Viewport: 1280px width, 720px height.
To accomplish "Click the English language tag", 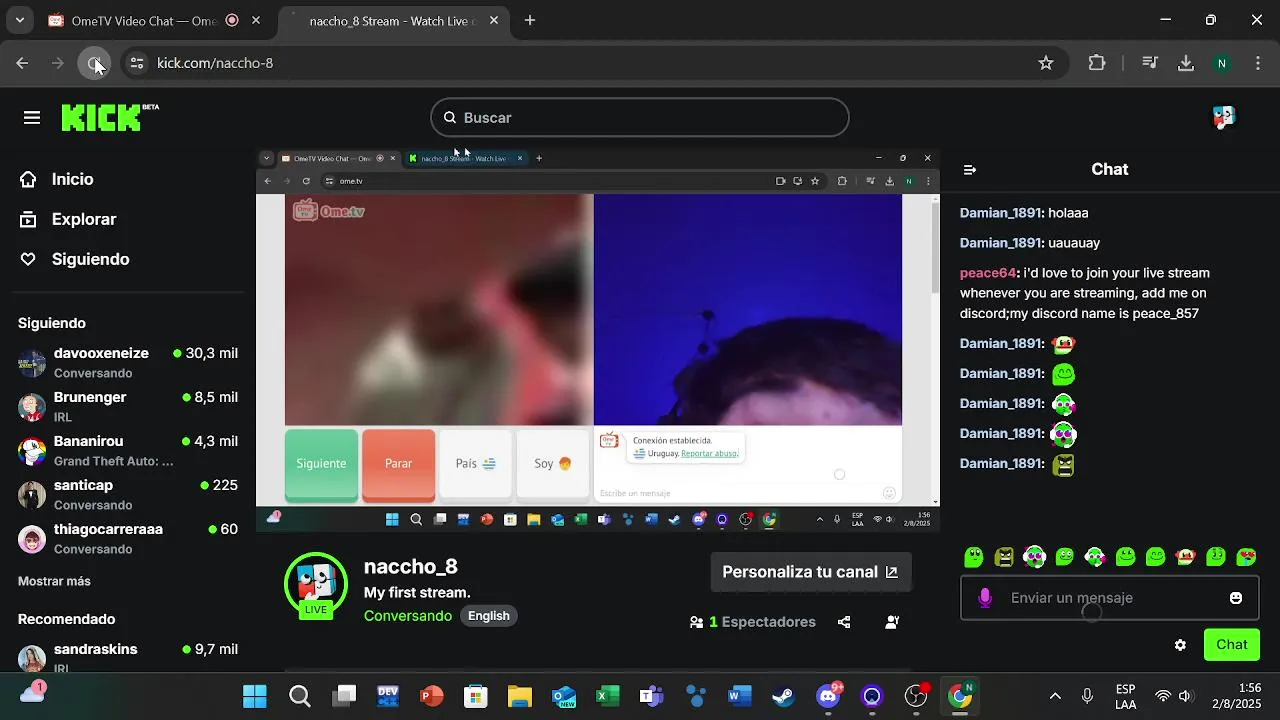I will pos(489,616).
